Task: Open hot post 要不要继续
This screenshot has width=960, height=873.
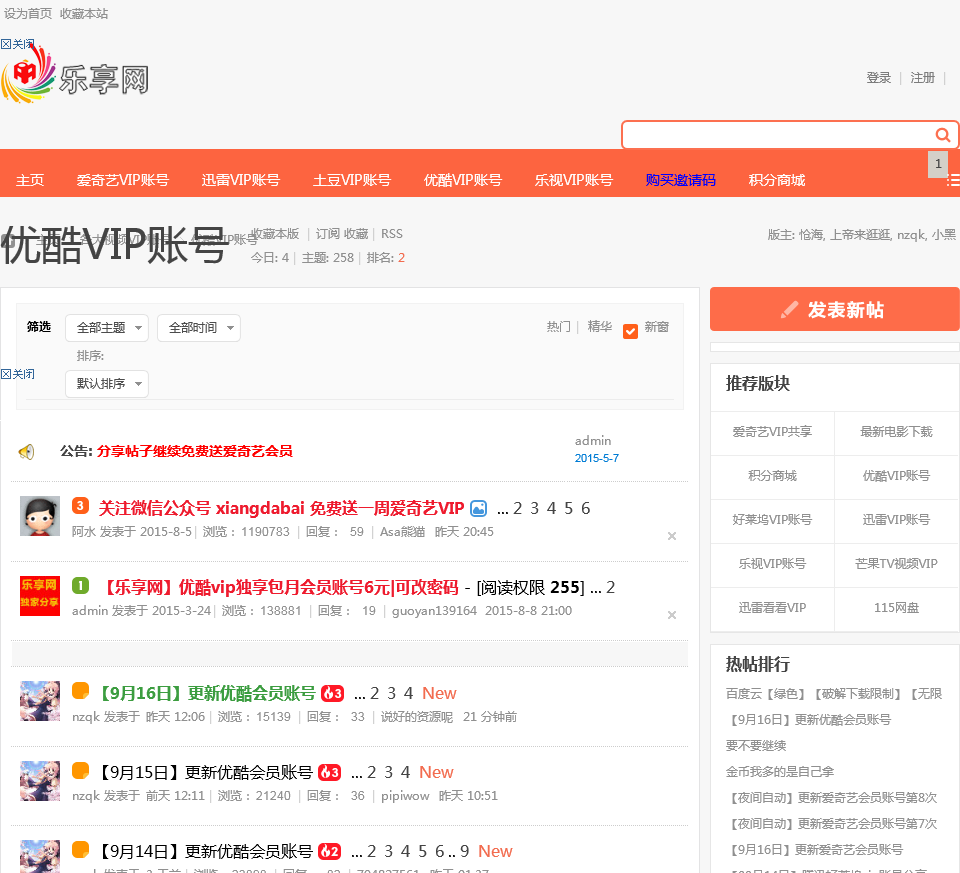Action: (756, 746)
